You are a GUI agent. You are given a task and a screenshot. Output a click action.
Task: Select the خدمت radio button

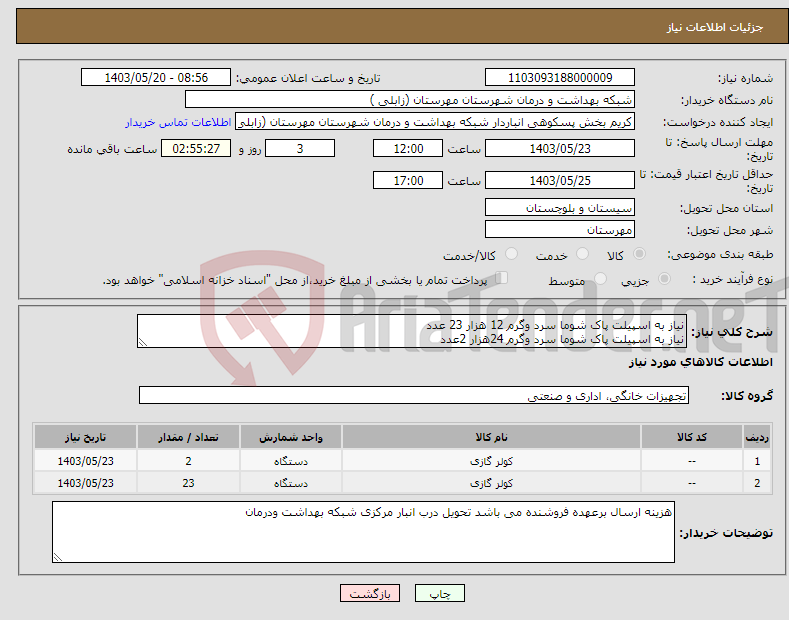tap(582, 254)
